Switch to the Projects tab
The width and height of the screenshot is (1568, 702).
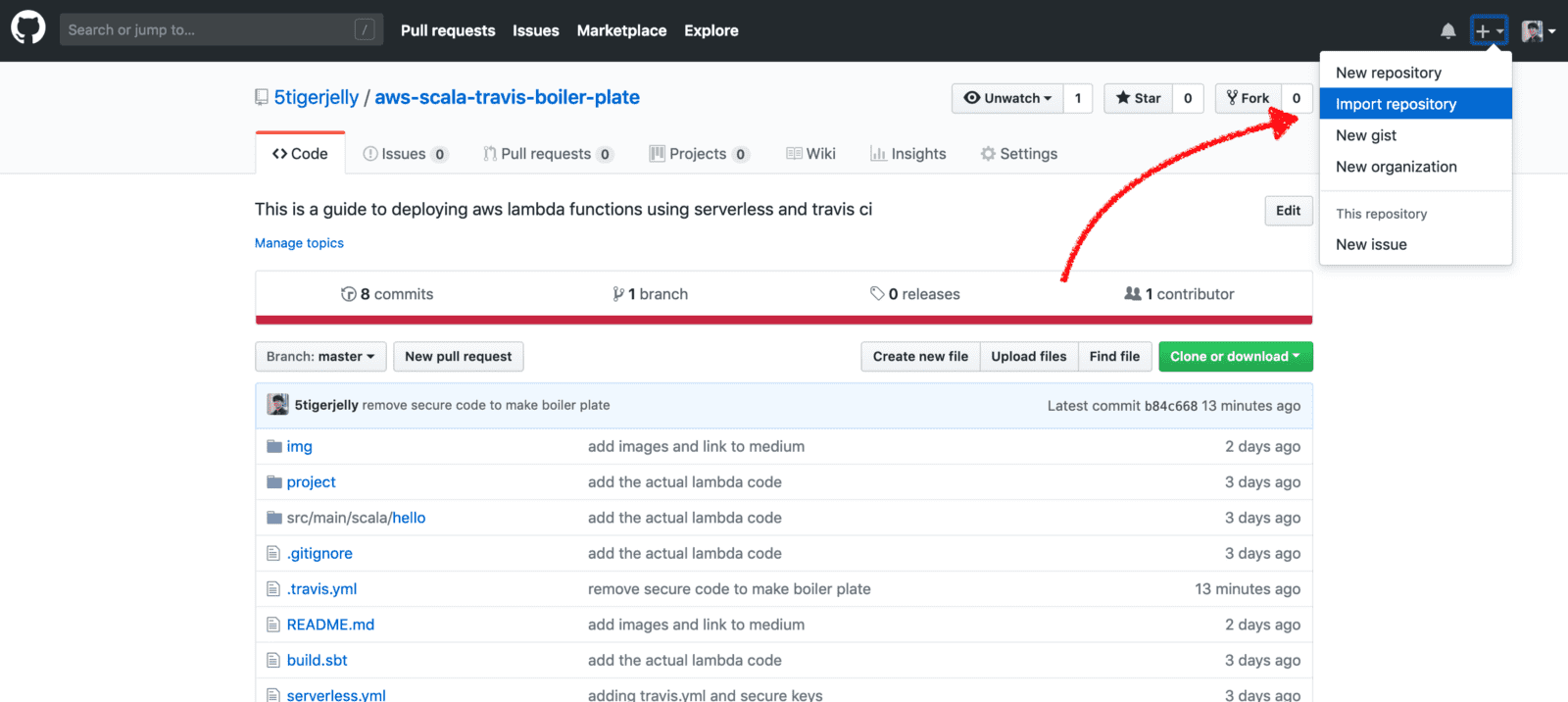pyautogui.click(x=699, y=154)
